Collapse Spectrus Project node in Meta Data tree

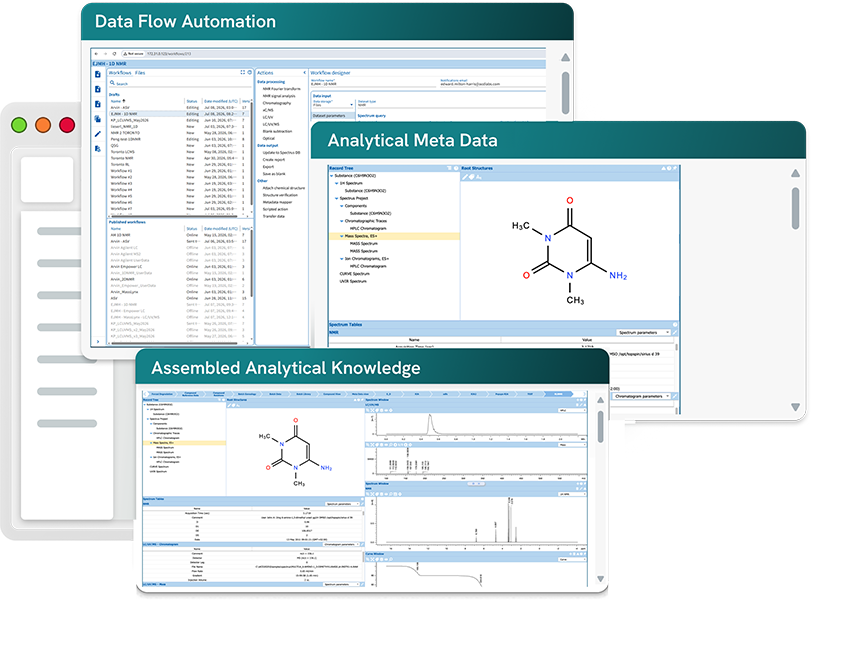(337, 198)
